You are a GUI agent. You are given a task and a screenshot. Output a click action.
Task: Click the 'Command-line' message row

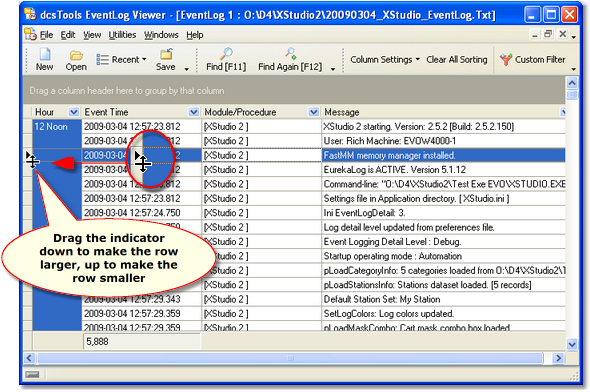click(444, 184)
